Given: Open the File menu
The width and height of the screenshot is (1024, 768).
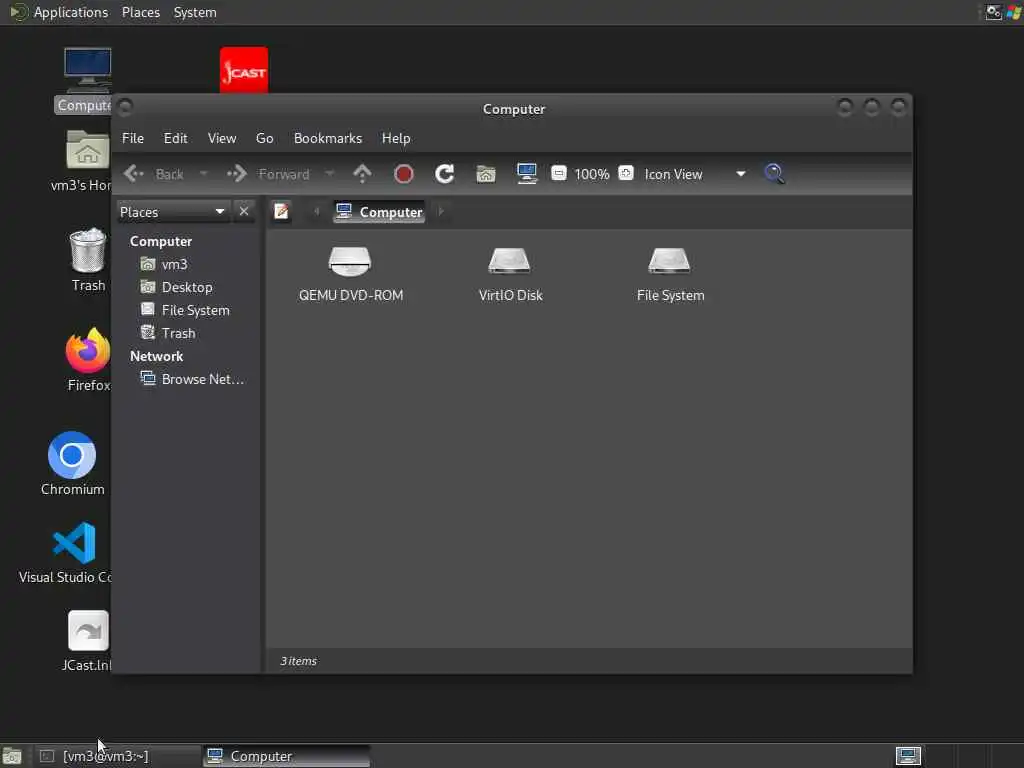Looking at the screenshot, I should [x=133, y=138].
